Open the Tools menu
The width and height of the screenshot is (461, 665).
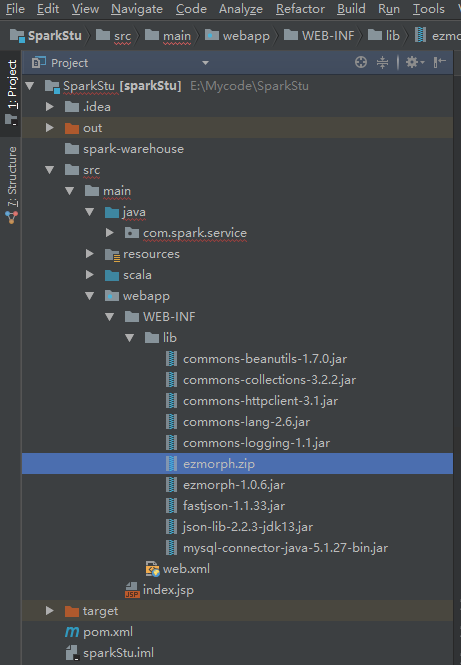click(x=429, y=8)
